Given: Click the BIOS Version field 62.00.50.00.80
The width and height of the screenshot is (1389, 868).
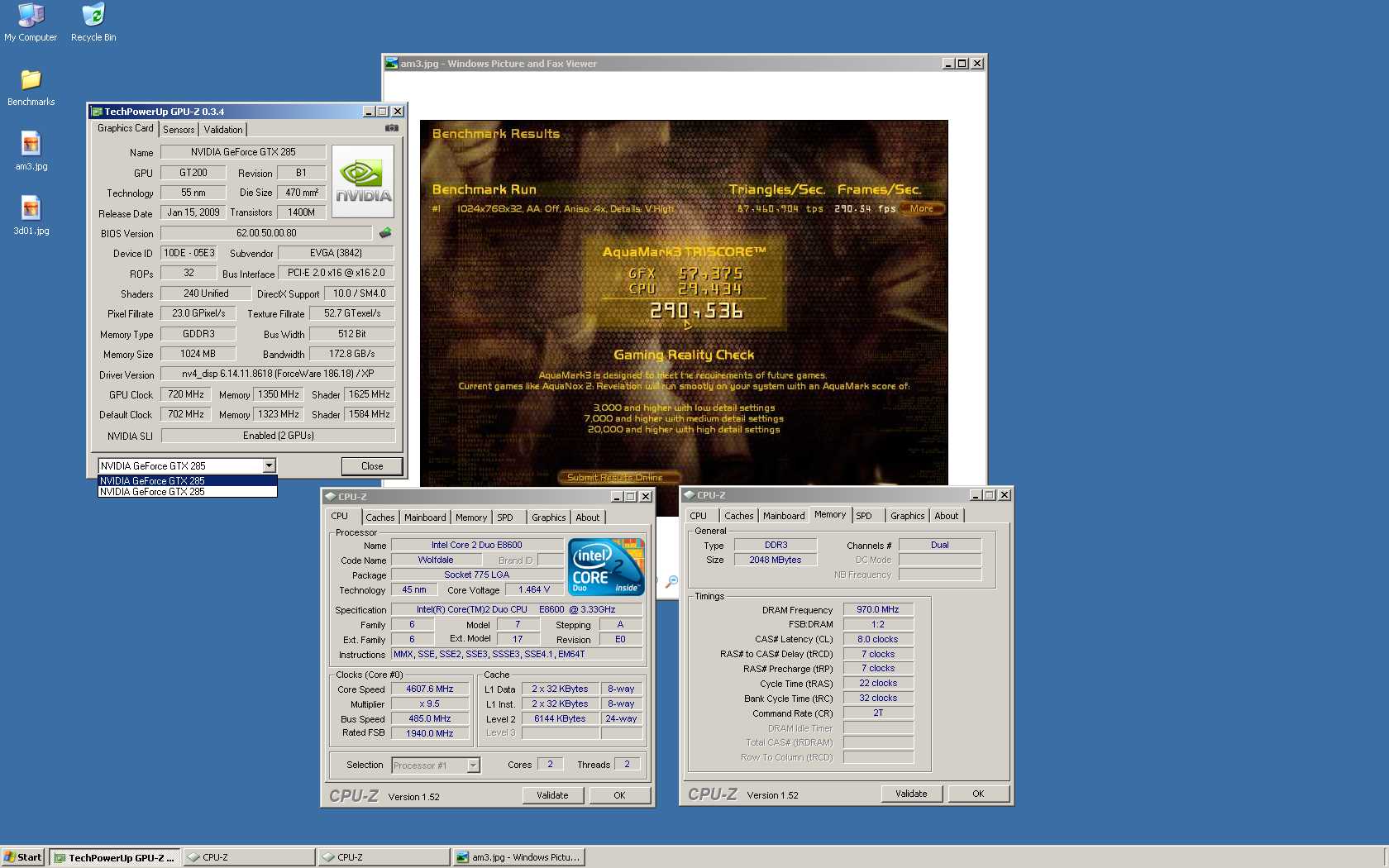Looking at the screenshot, I should 266,233.
